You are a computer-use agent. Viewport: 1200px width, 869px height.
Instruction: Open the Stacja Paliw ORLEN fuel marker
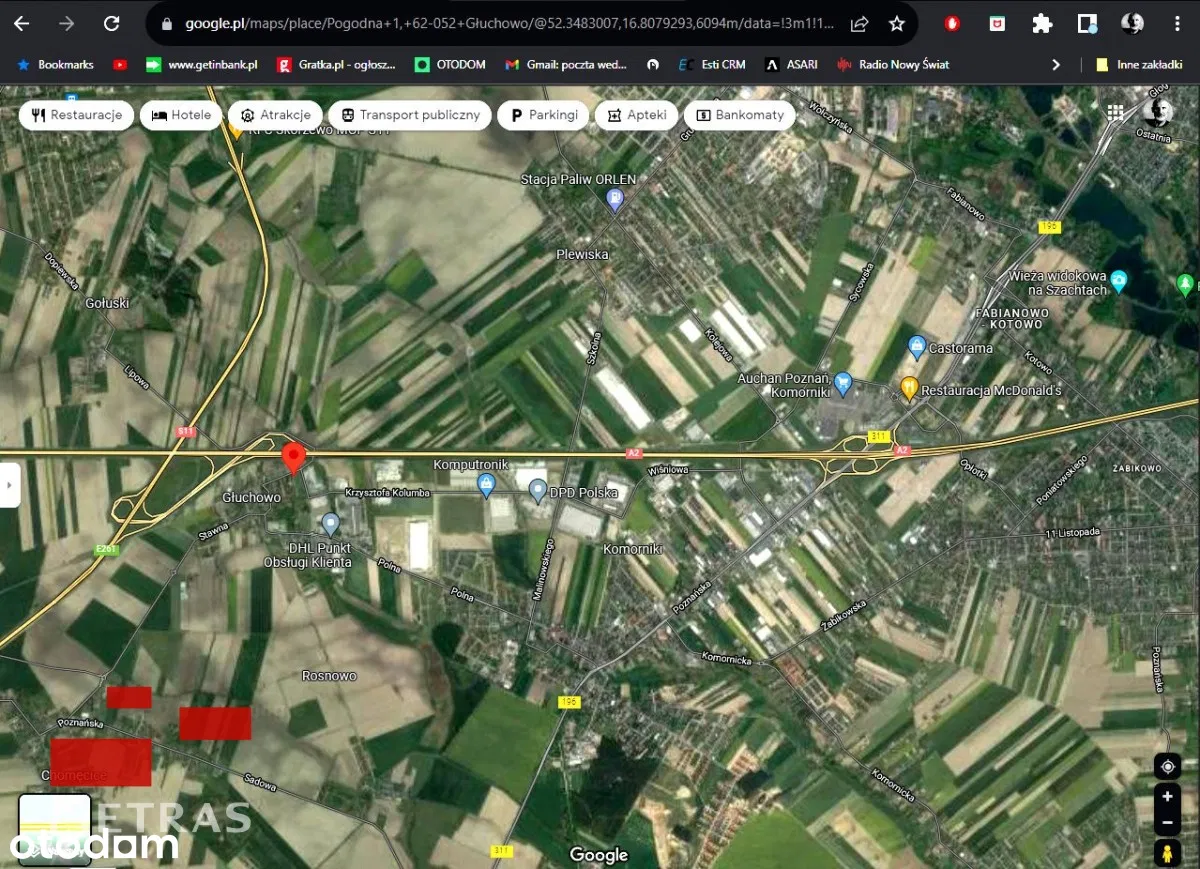[614, 200]
